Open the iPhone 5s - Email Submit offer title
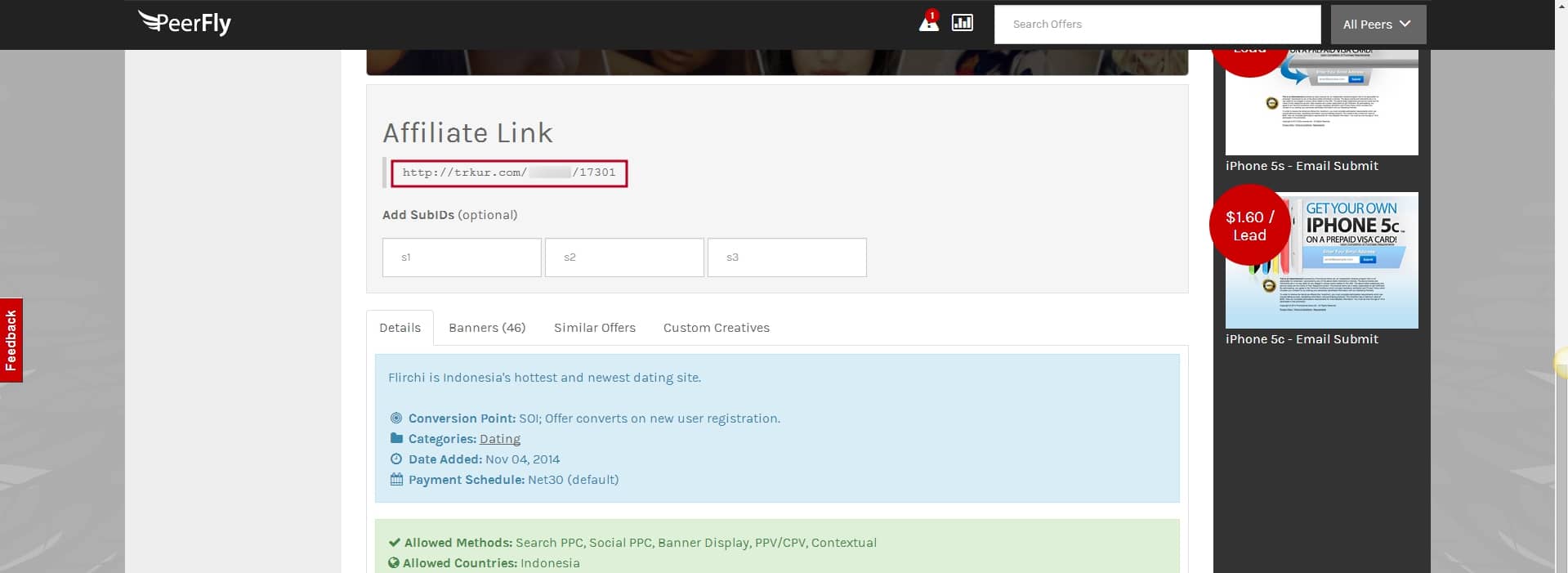Image resolution: width=1568 pixels, height=573 pixels. [1302, 166]
